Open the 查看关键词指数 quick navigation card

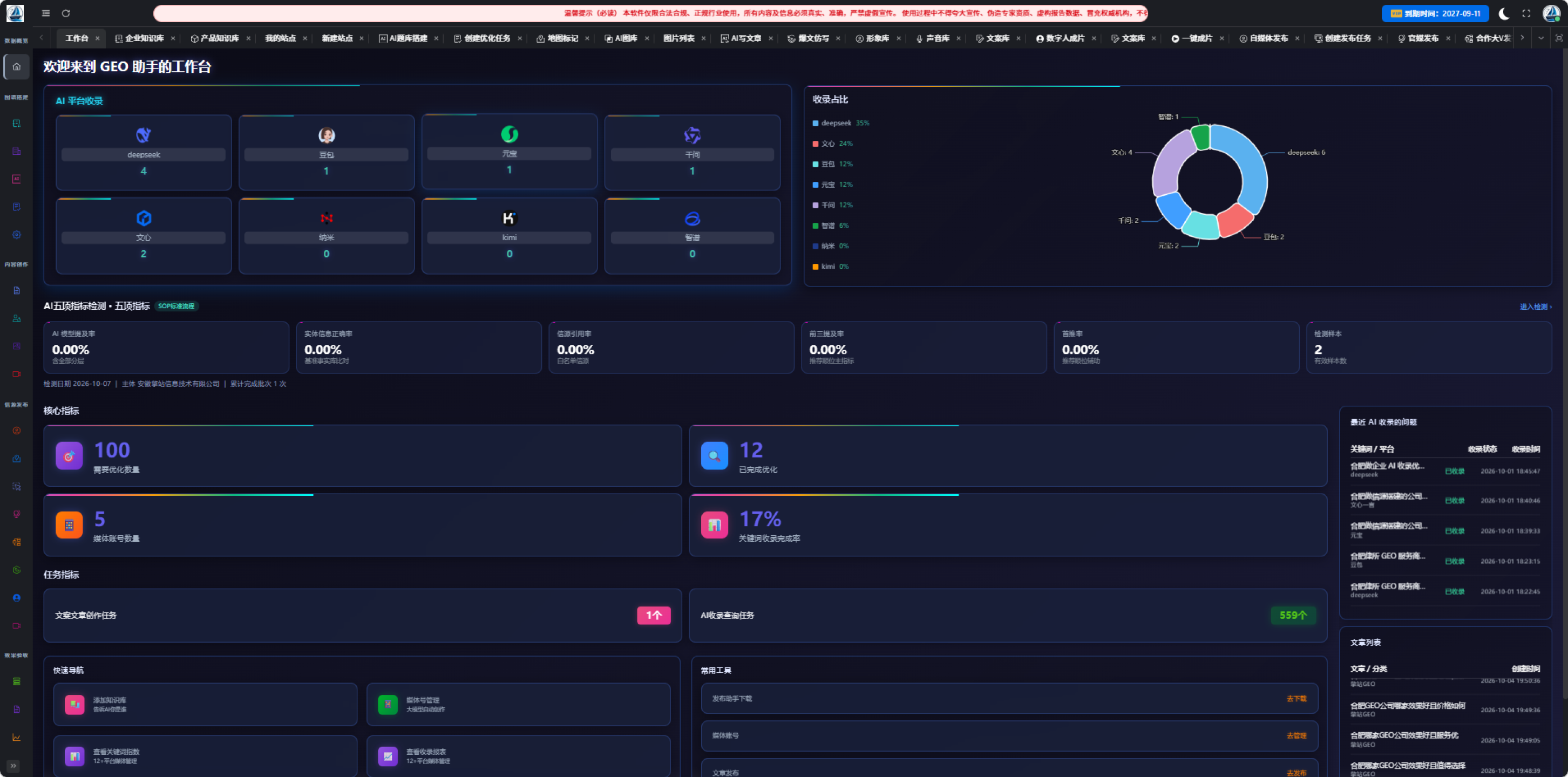(205, 756)
